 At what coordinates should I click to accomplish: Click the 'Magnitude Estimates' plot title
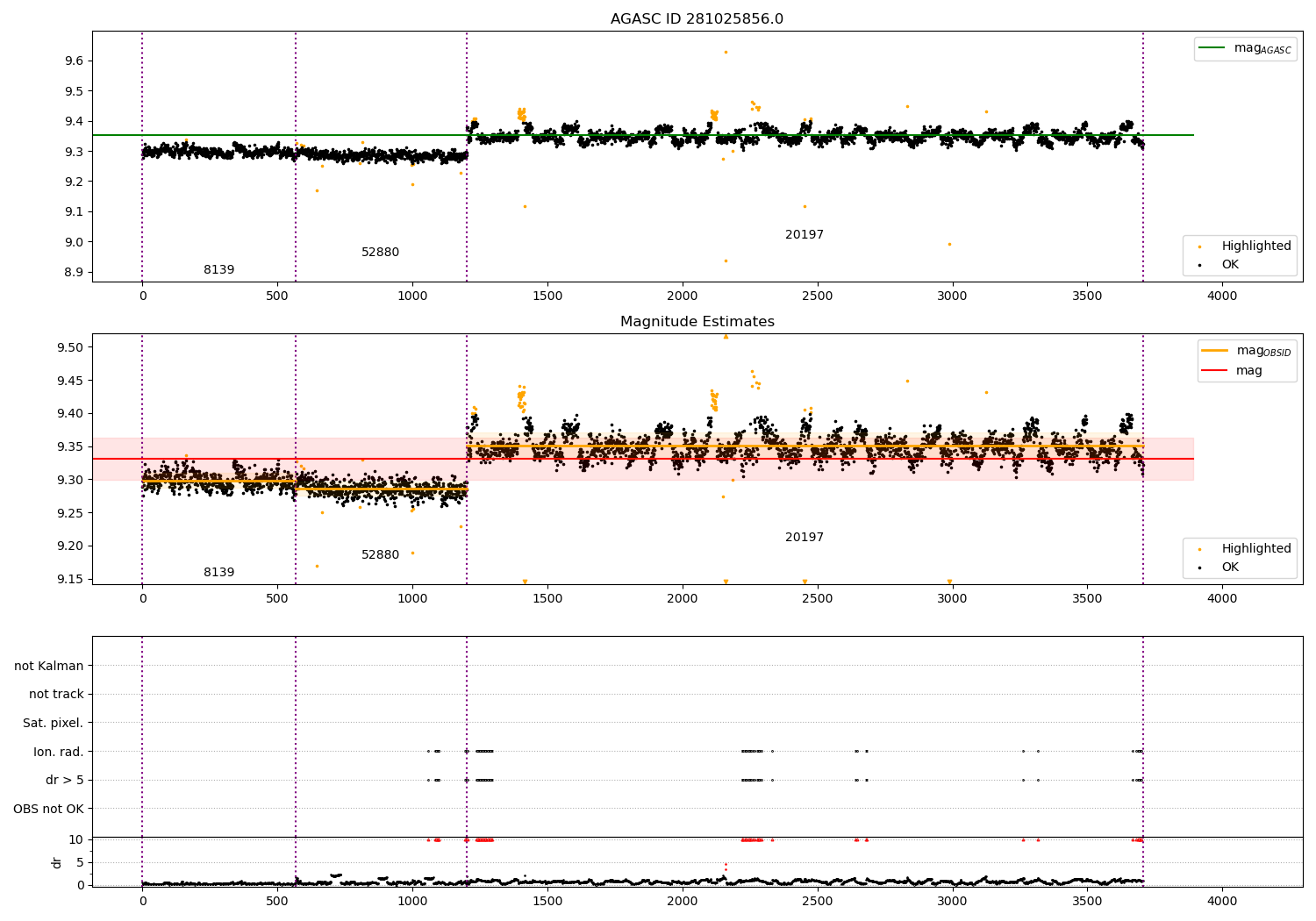[697, 322]
